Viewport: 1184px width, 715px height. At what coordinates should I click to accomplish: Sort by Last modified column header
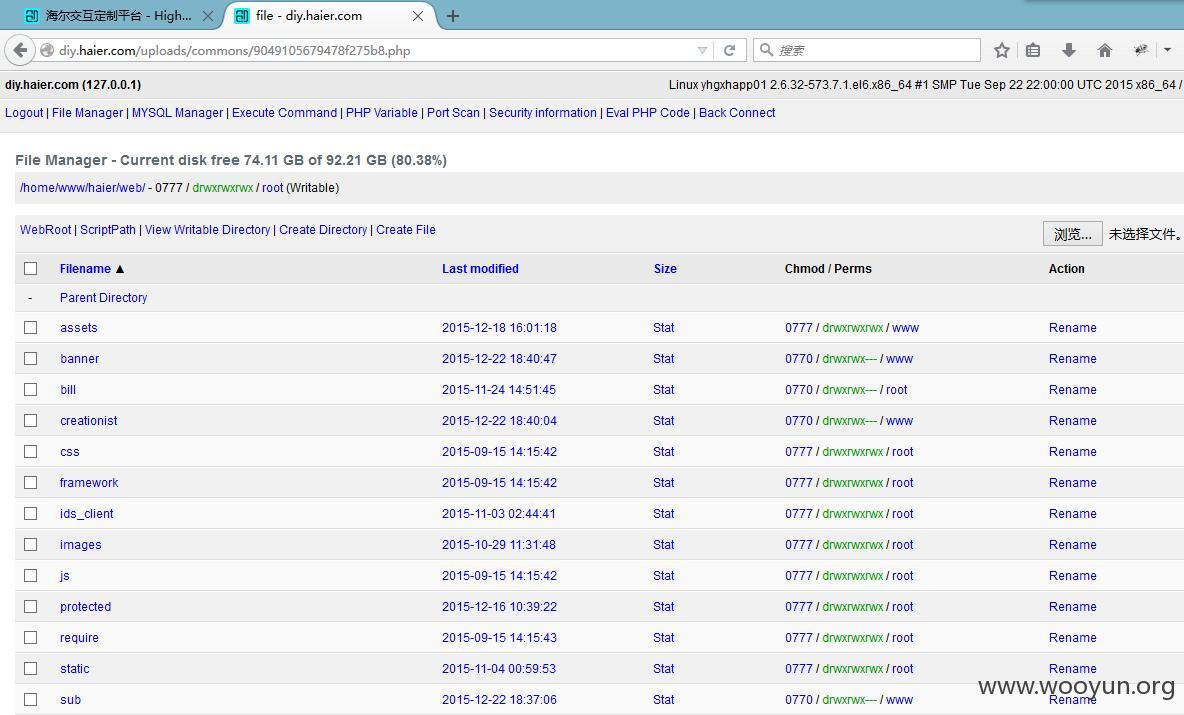480,269
